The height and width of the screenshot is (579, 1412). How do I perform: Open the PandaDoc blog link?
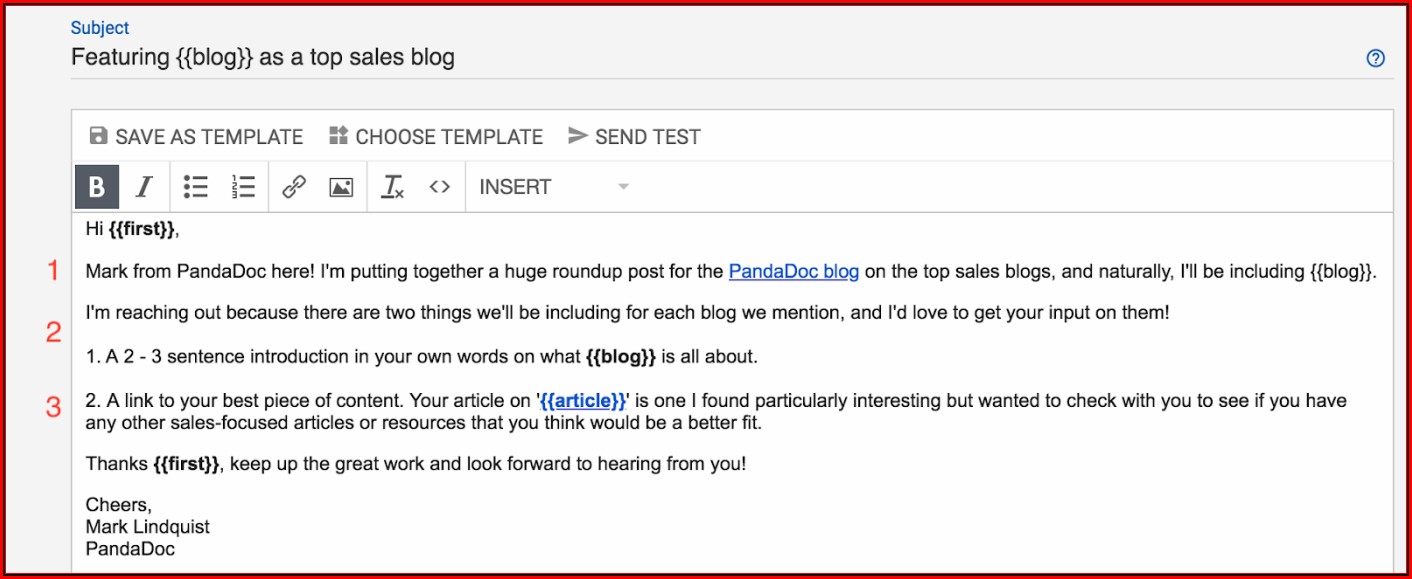pyautogui.click(x=794, y=271)
